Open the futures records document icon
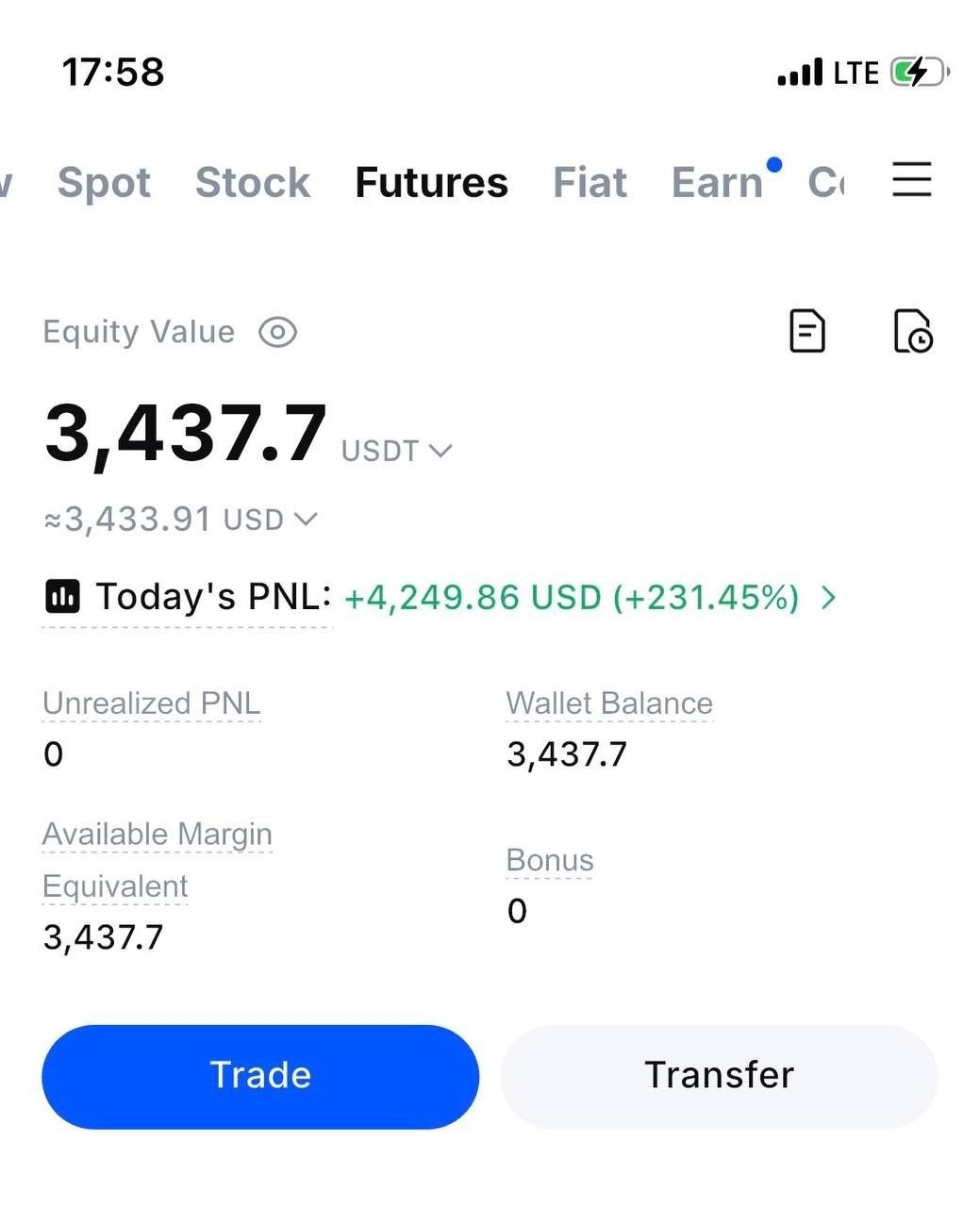The image size is (980, 1207). tap(806, 331)
